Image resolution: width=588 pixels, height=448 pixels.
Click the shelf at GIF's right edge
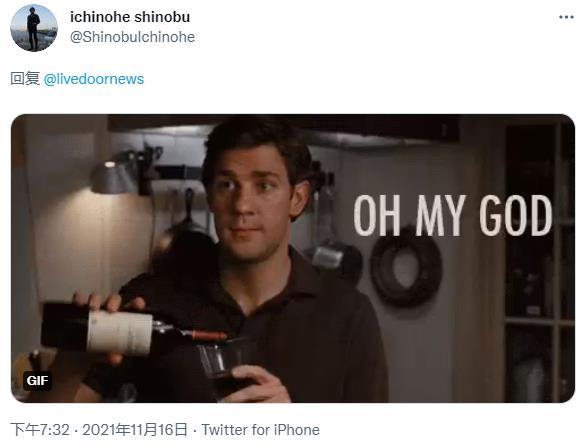pos(538,259)
